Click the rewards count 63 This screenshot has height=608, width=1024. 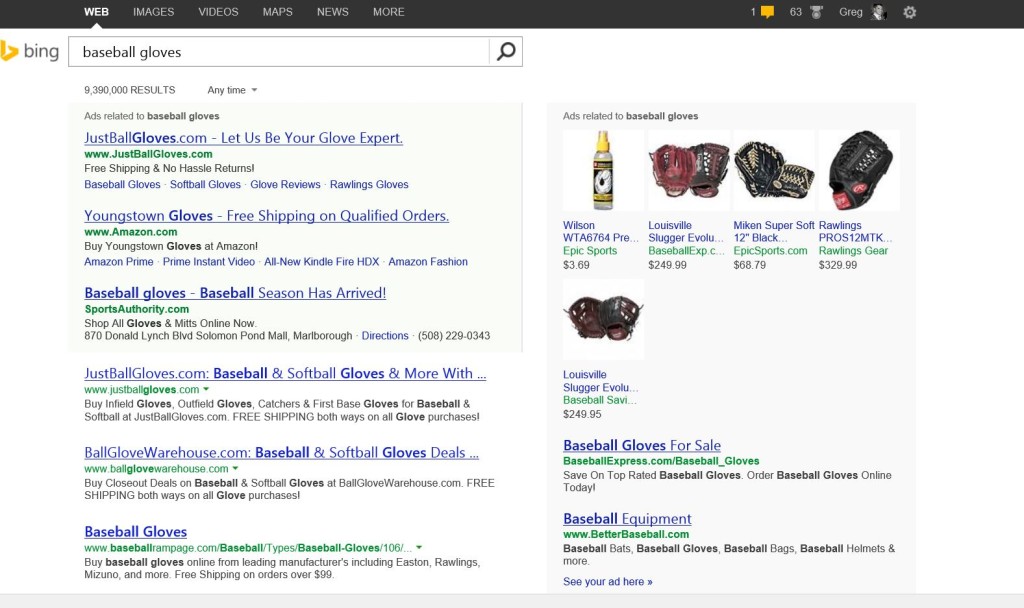[x=795, y=12]
